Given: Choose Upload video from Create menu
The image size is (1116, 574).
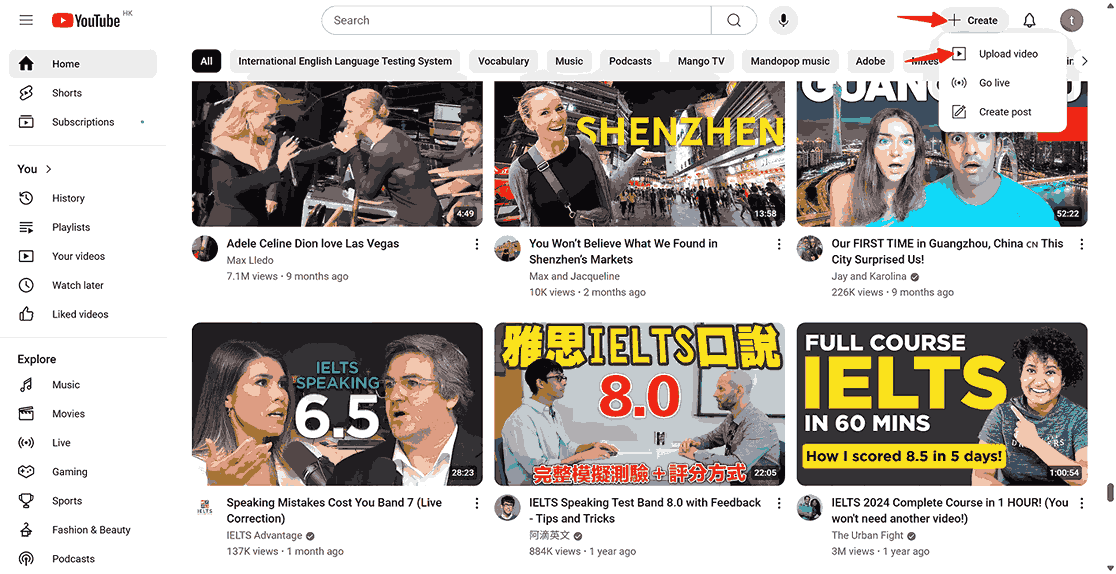Looking at the screenshot, I should (x=1002, y=54).
